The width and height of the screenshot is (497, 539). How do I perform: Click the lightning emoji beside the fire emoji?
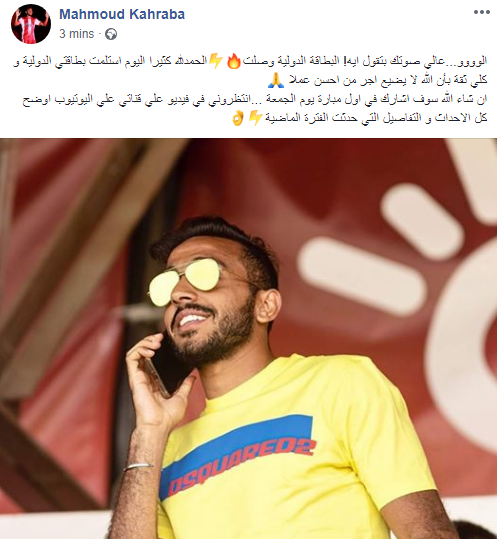tap(216, 61)
